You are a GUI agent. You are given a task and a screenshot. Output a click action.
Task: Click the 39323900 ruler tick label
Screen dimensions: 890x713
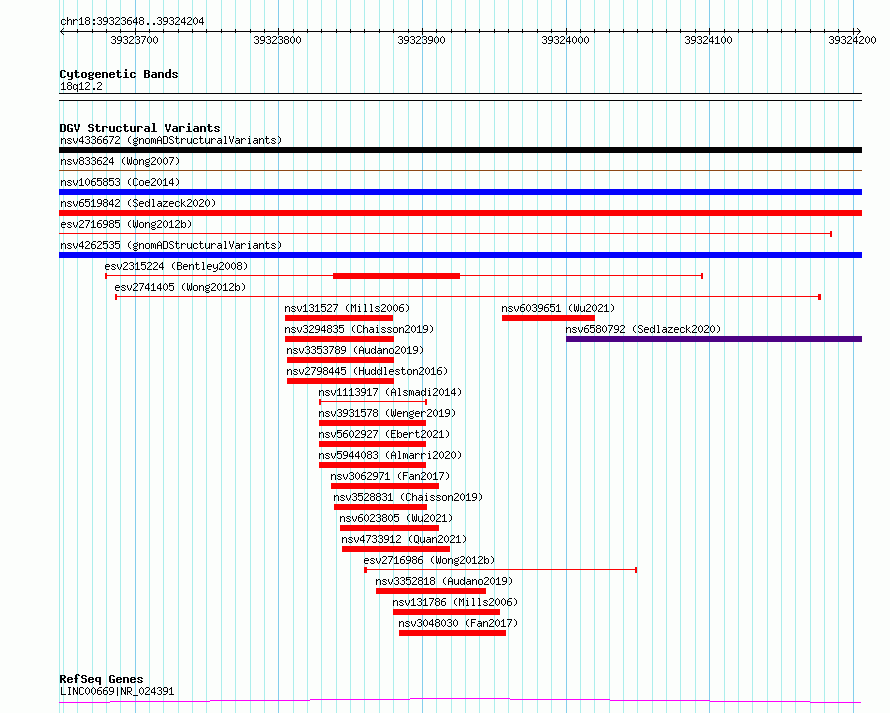(x=421, y=40)
